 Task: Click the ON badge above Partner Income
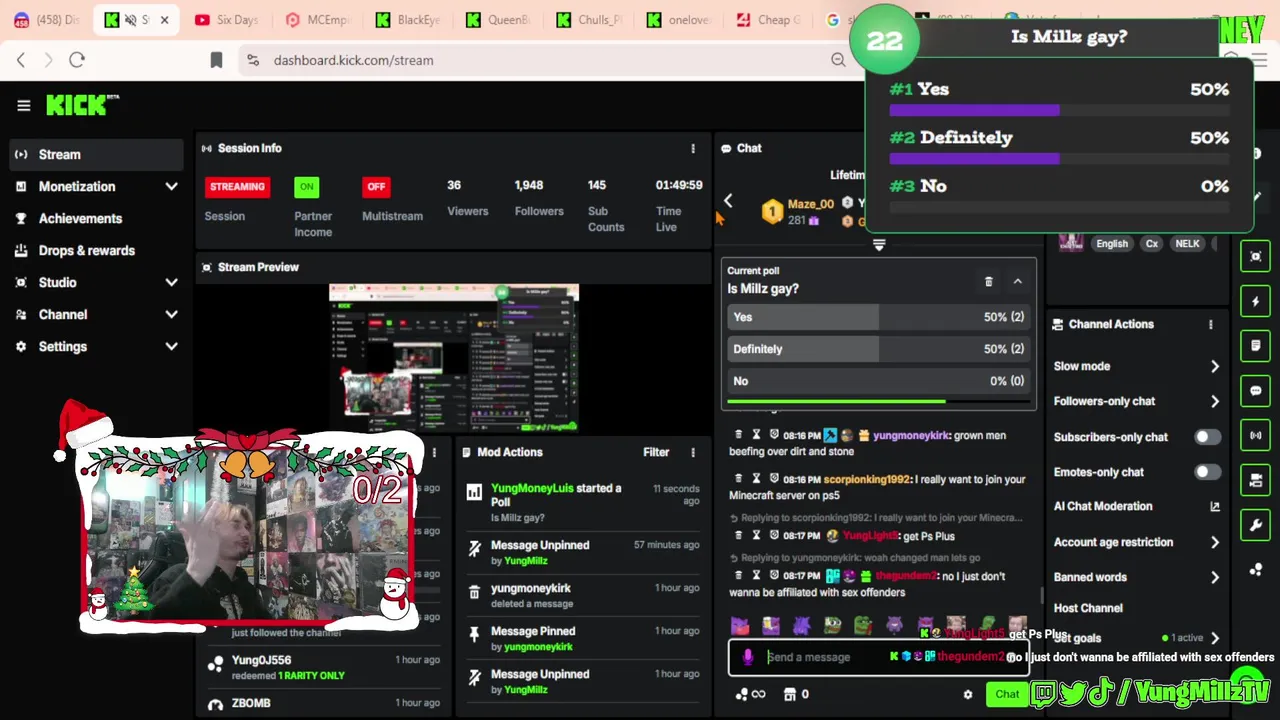pos(307,186)
